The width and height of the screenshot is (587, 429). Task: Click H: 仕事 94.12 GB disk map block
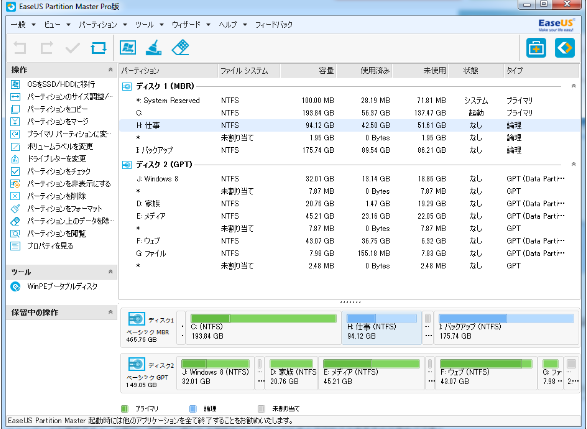[382, 328]
